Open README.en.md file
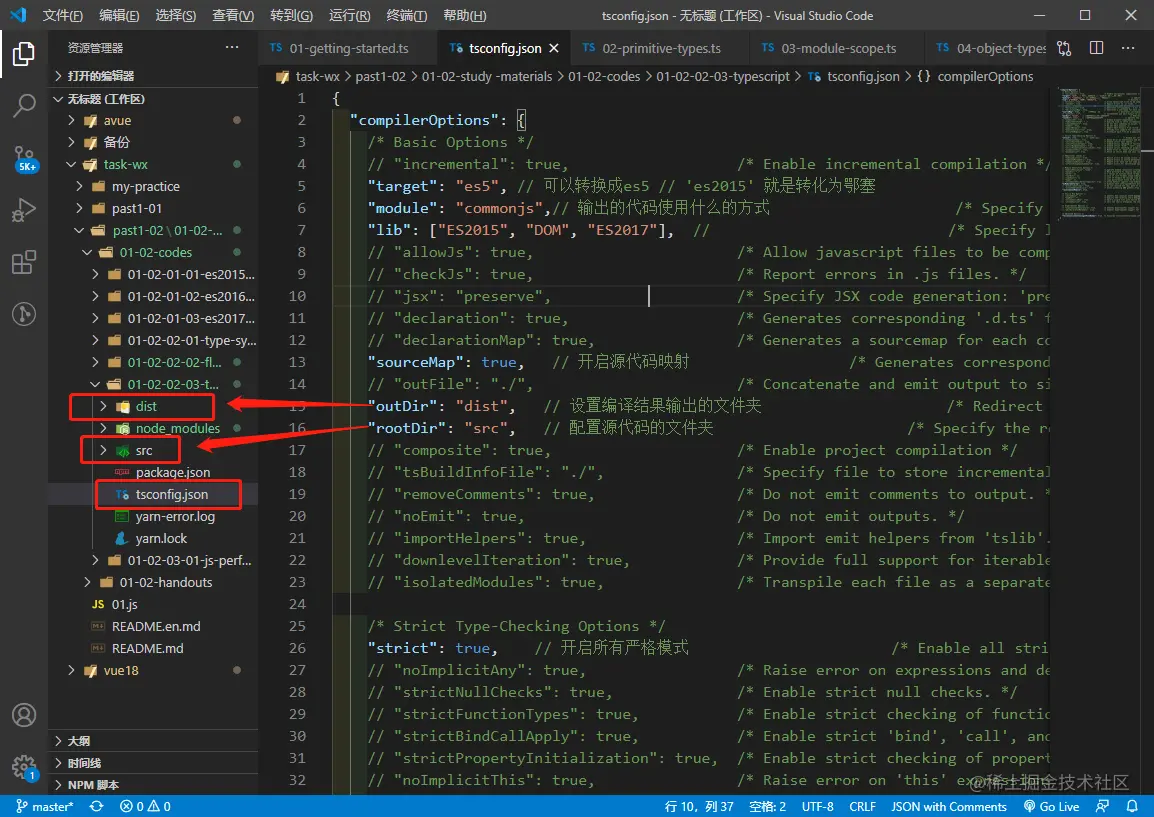The width and height of the screenshot is (1154, 817). [153, 626]
